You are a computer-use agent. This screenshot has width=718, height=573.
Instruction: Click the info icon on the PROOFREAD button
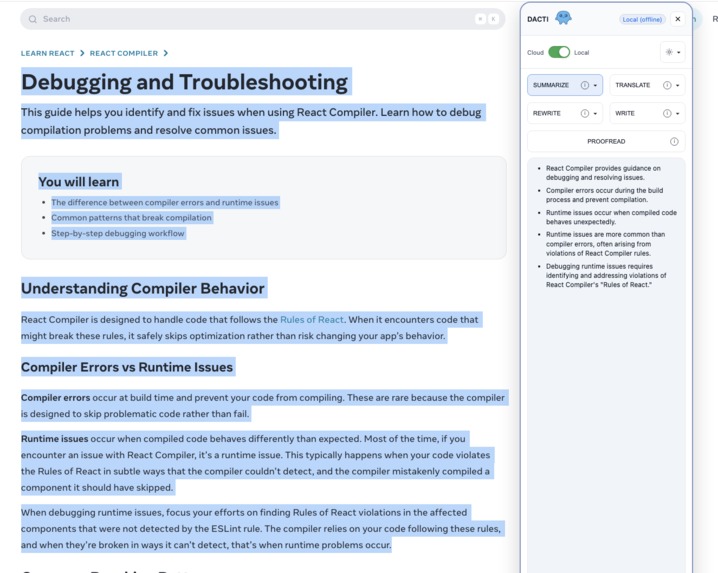pos(674,142)
